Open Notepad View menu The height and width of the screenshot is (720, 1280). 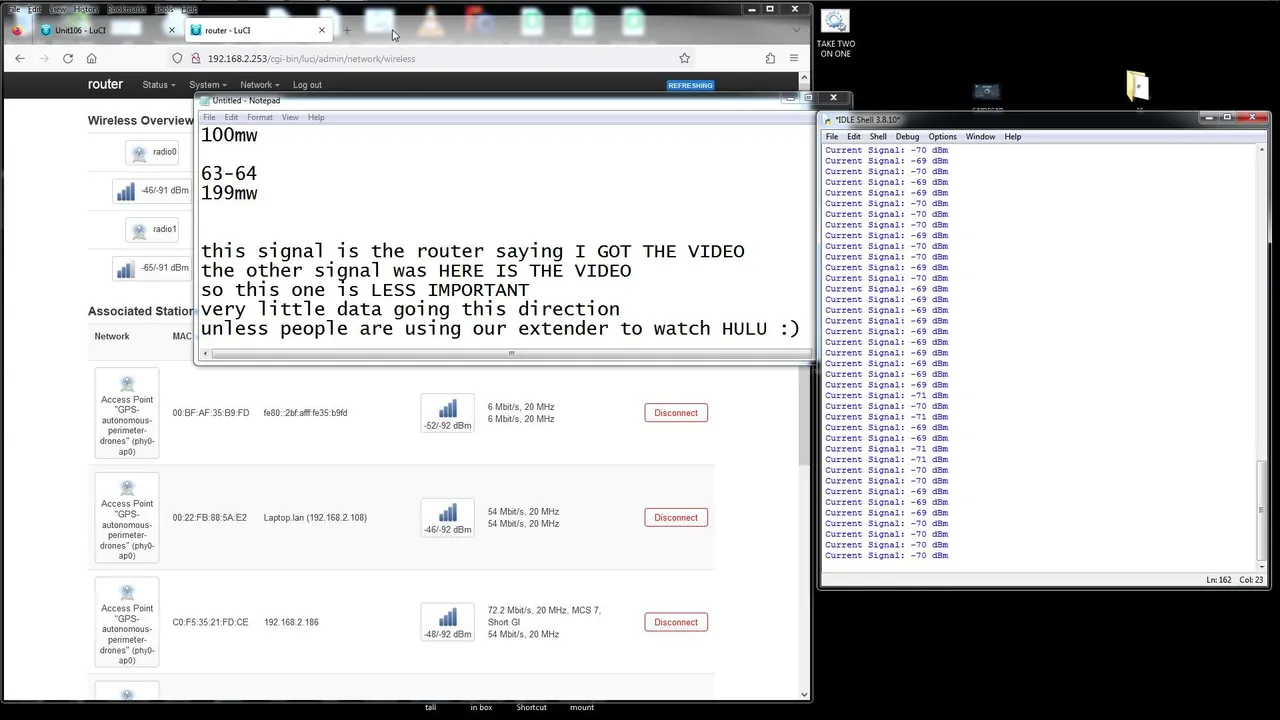pyautogui.click(x=290, y=117)
